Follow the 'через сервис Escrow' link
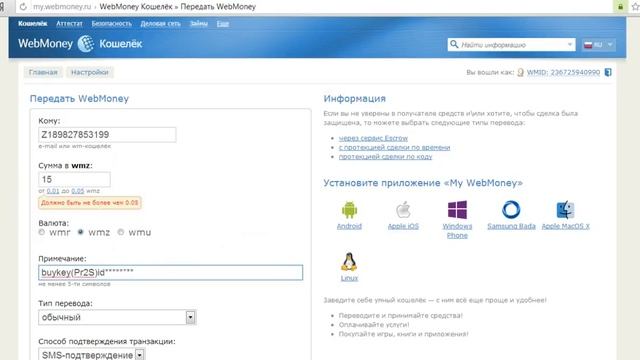Image resolution: width=640 pixels, height=360 pixels. 373,138
